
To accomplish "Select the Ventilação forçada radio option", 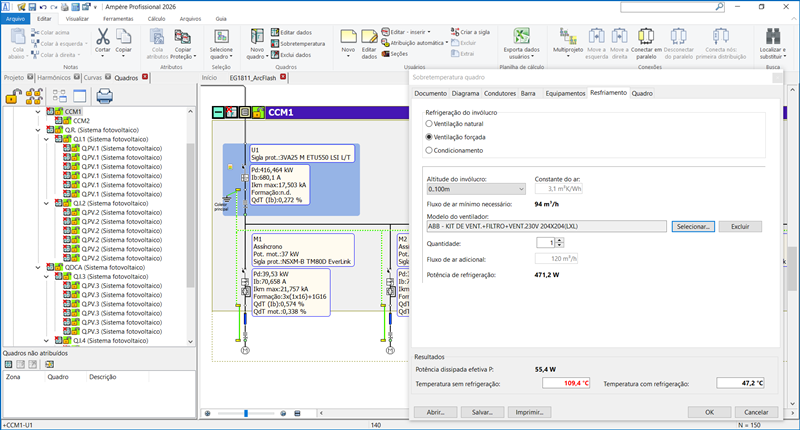I will (430, 137).
